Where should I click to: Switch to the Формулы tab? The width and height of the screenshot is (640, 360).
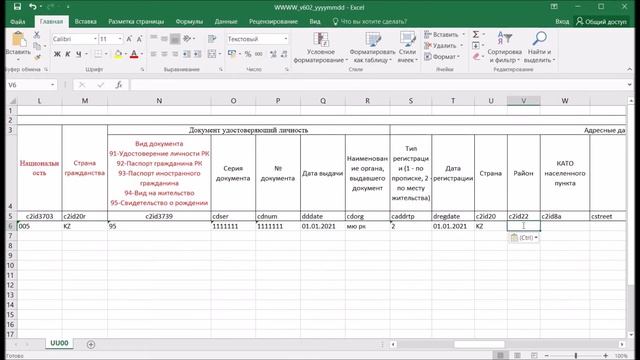tap(189, 22)
